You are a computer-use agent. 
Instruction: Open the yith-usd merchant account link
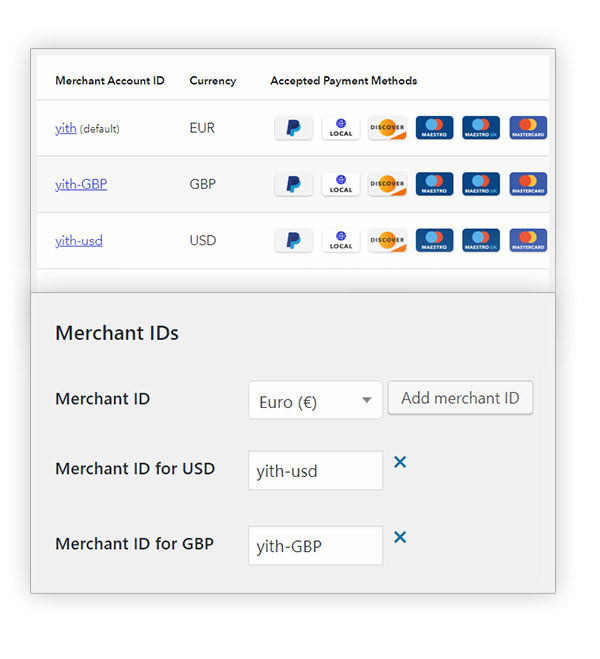pos(79,240)
